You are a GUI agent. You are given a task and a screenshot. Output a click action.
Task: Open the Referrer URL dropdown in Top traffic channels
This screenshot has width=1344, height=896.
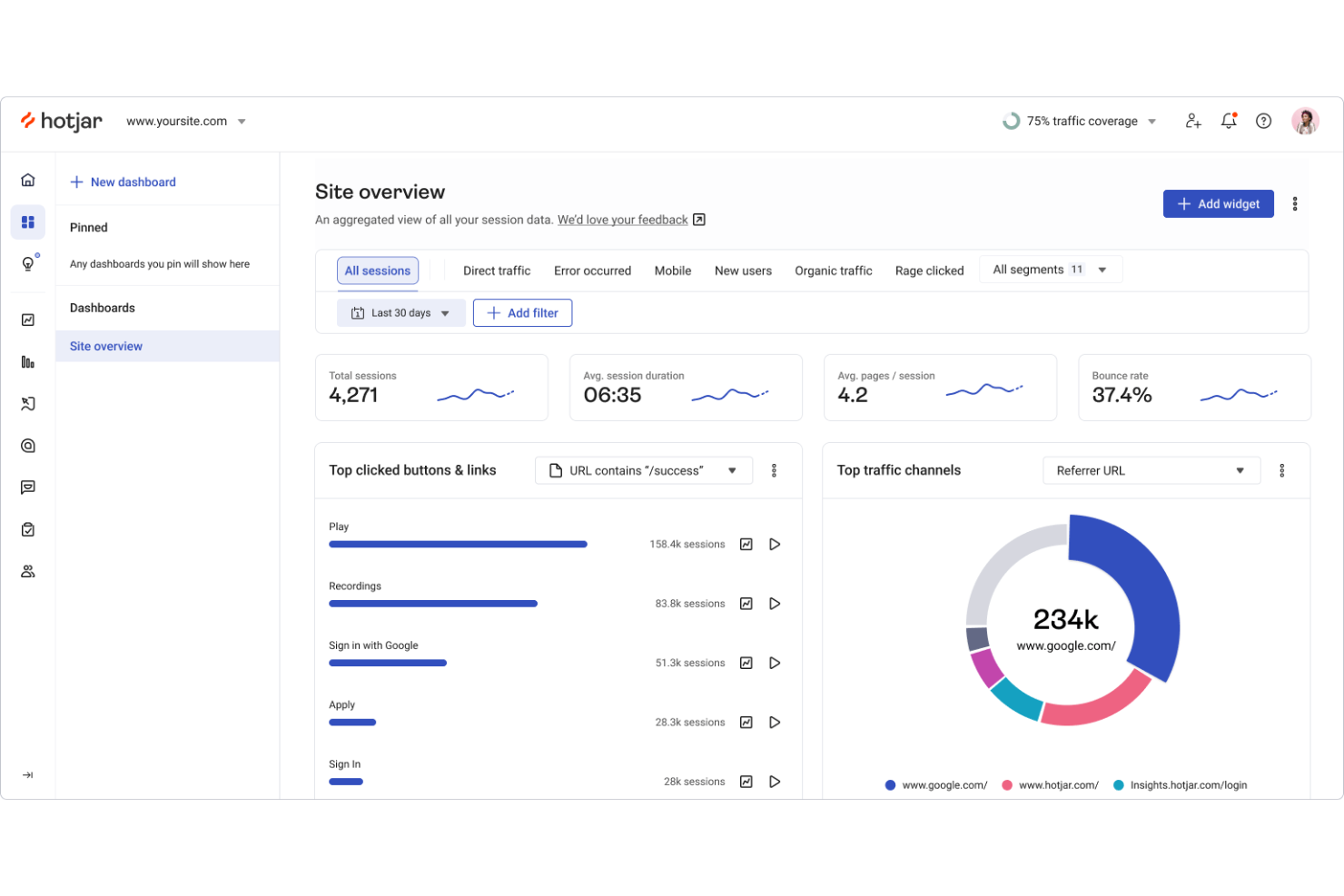click(x=1151, y=470)
